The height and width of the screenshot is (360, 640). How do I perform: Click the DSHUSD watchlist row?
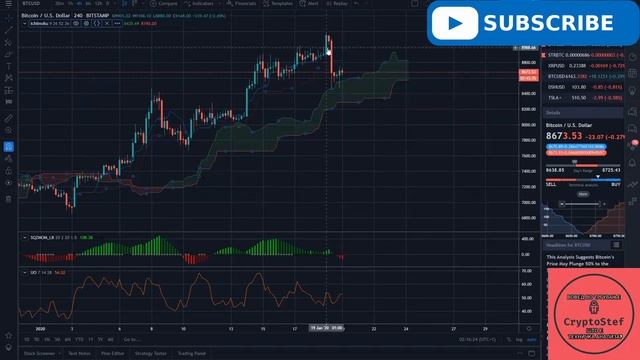(x=584, y=87)
